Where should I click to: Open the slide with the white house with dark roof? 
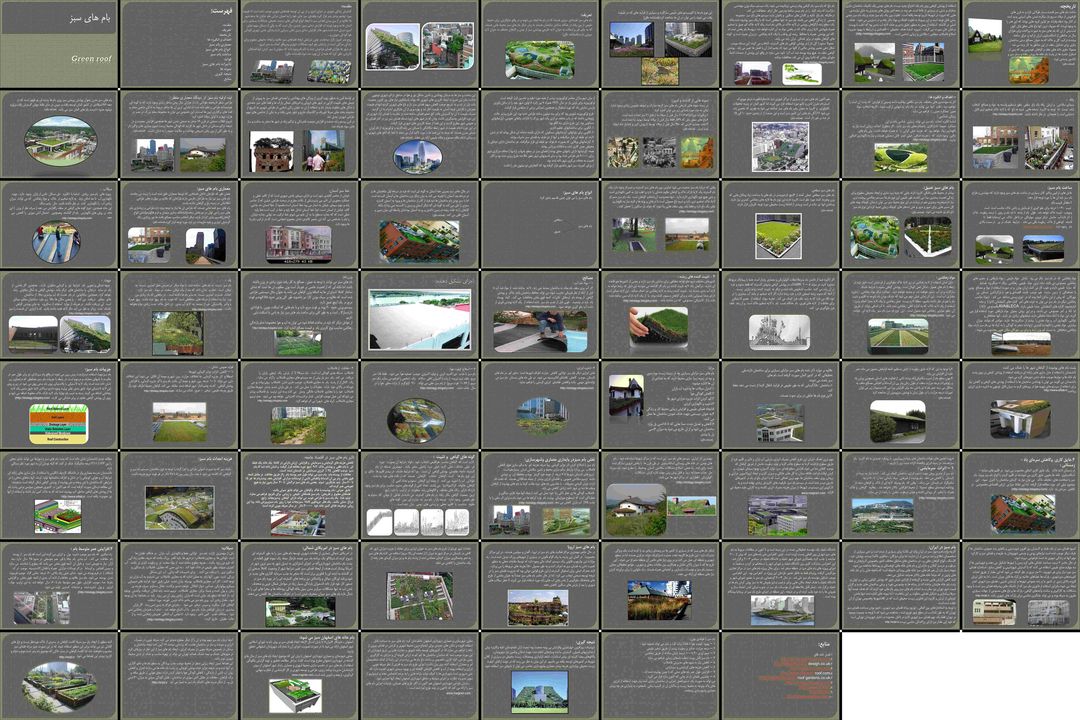click(x=661, y=405)
